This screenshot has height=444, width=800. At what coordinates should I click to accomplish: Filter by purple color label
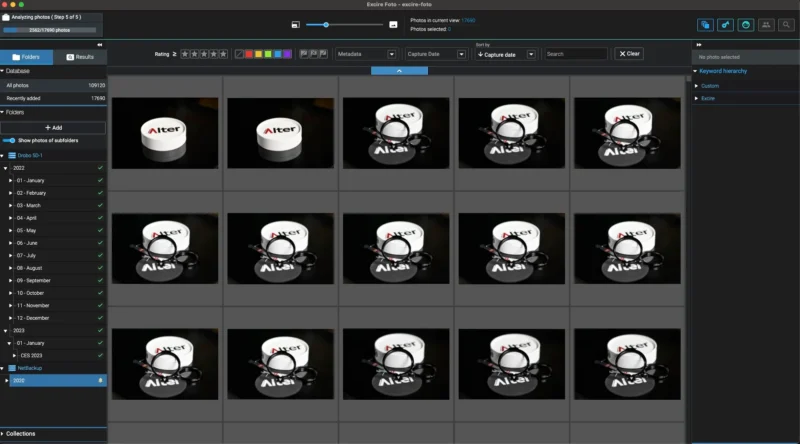point(287,54)
